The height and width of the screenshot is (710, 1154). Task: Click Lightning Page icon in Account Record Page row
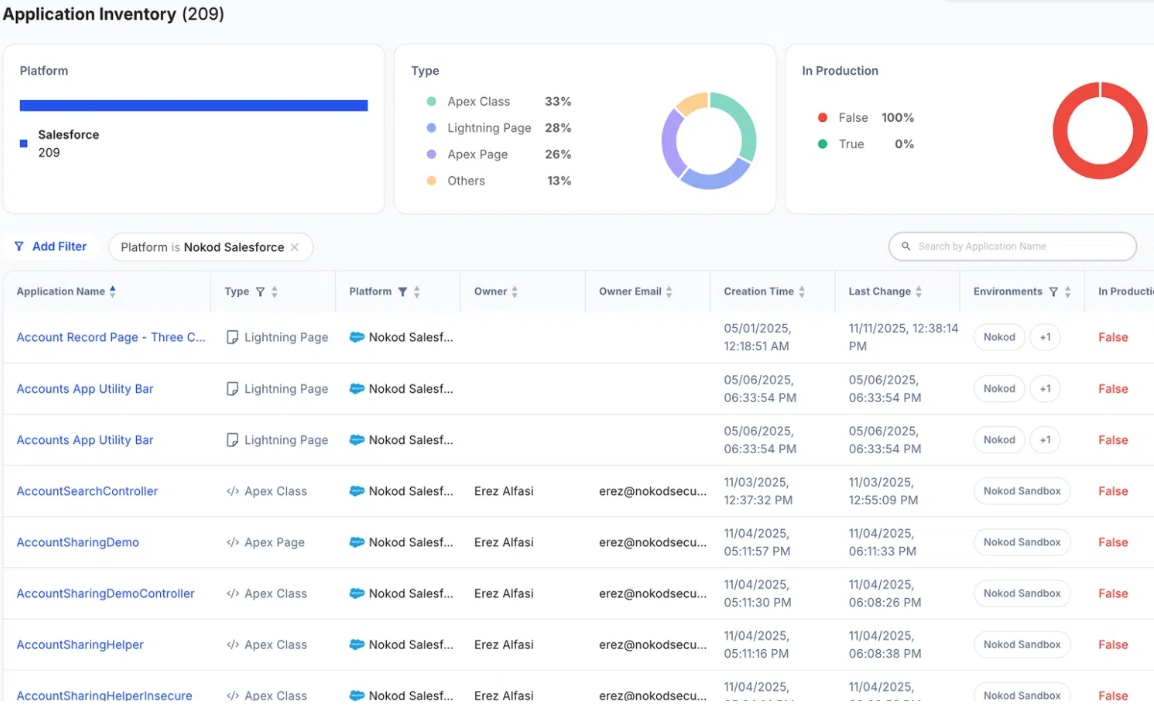click(x=232, y=337)
